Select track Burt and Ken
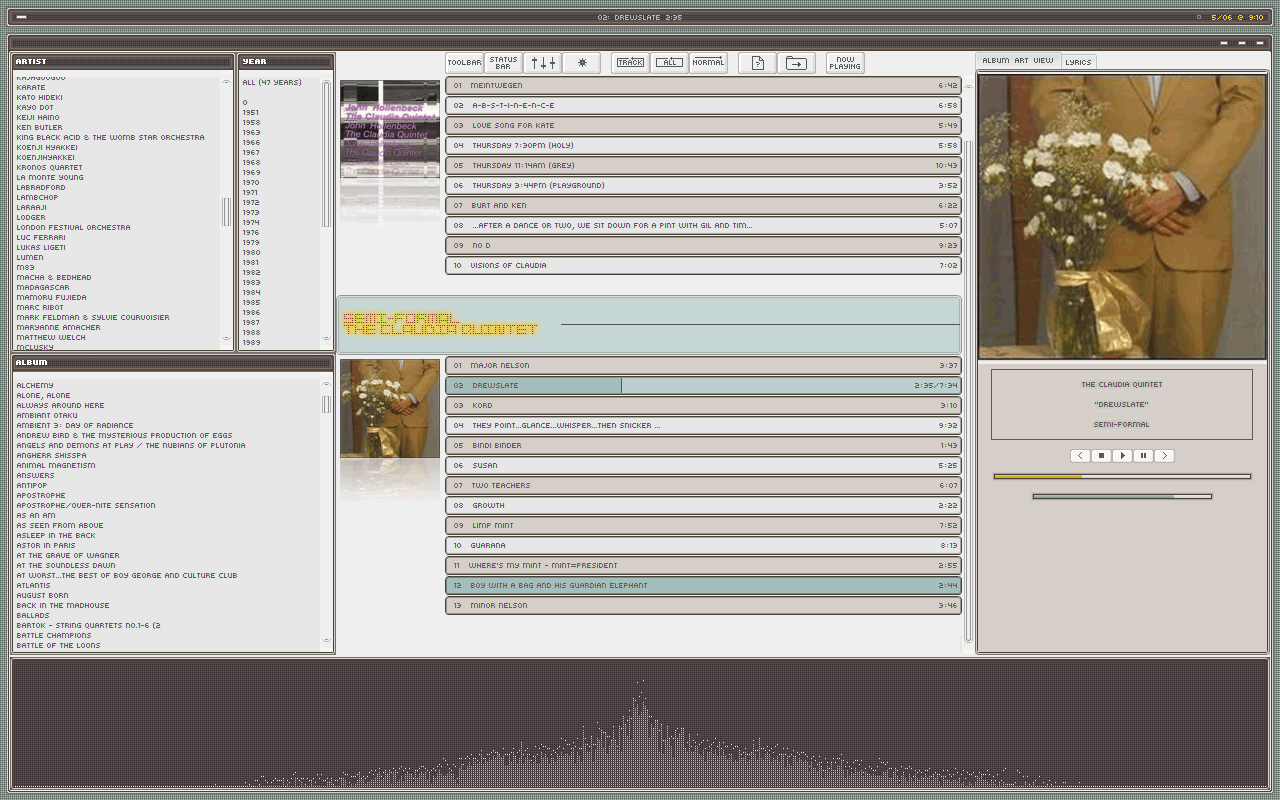Screen dimensions: 1280x800 pos(703,205)
